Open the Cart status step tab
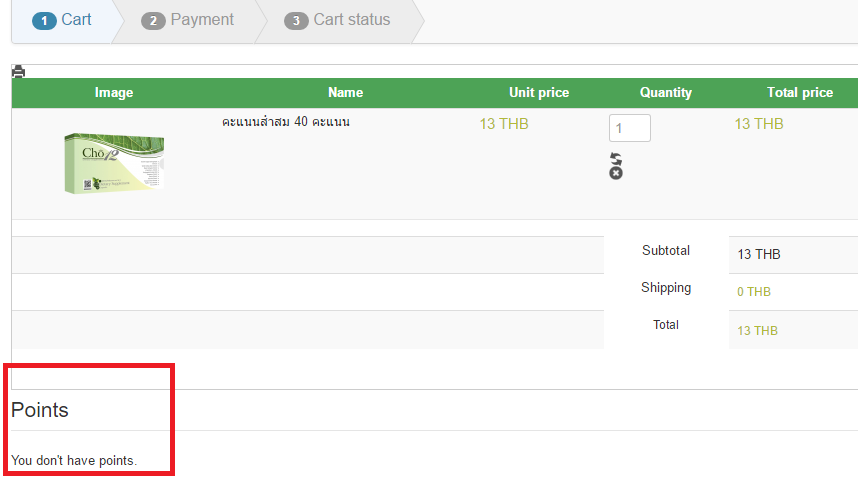Screen dimensions: 858x482 tap(338, 20)
